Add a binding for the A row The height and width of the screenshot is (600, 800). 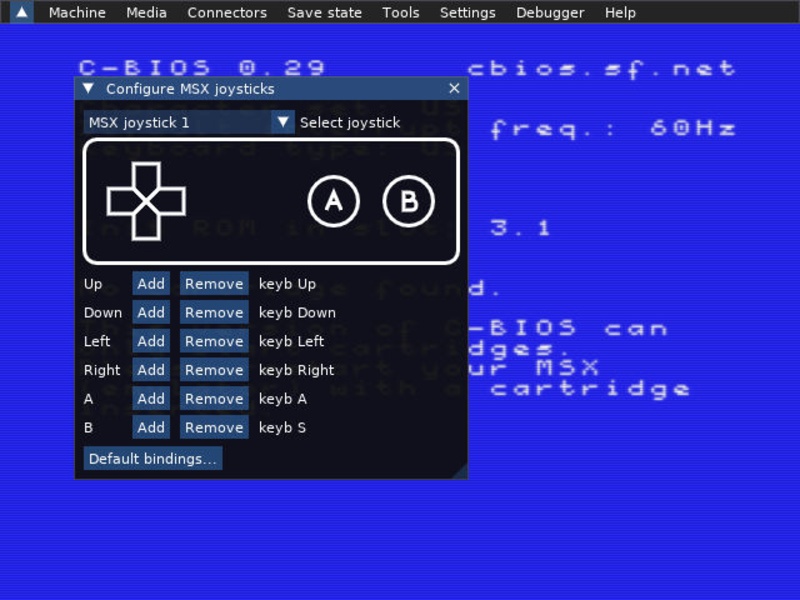click(x=151, y=398)
